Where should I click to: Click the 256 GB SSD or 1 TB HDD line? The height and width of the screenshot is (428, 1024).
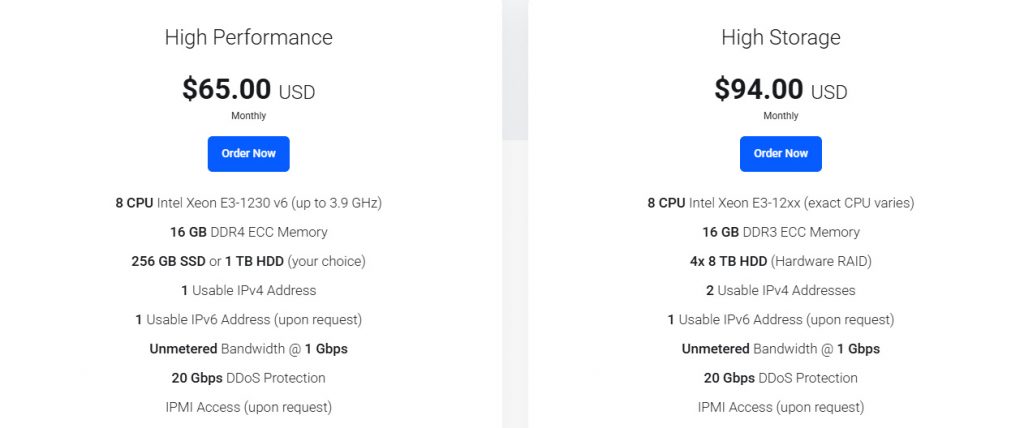pos(248,261)
